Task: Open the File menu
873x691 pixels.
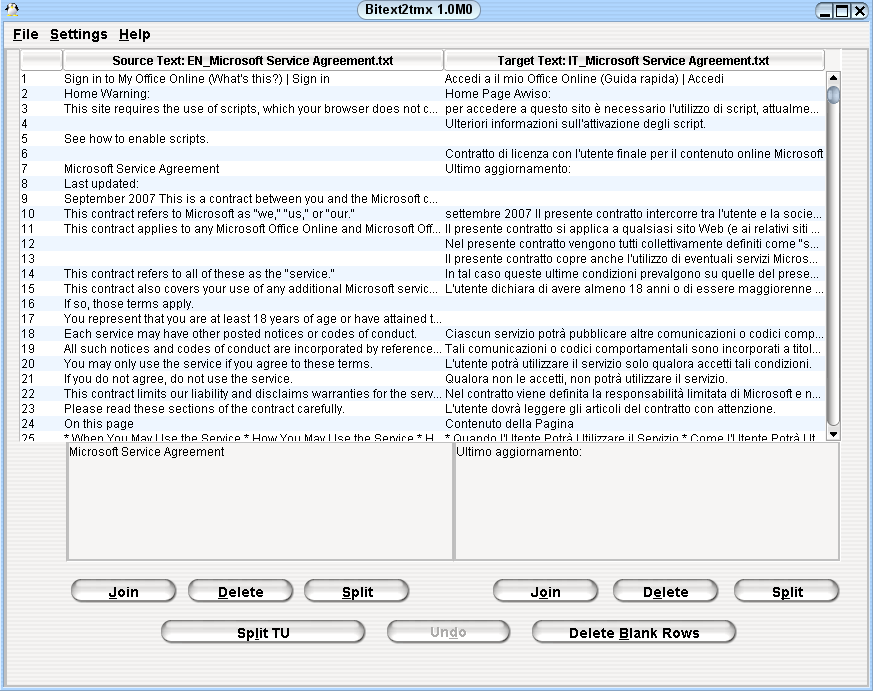Action: pos(26,35)
